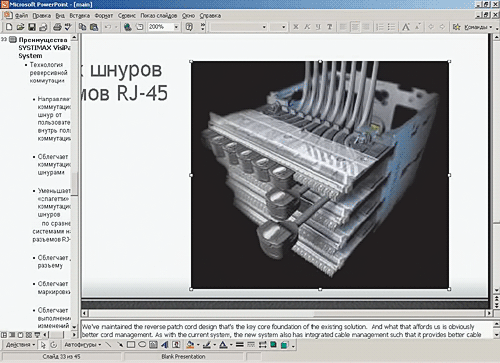Screen dimensions: 500x363
Task: Run the spelling check icon
Action: (68, 27)
